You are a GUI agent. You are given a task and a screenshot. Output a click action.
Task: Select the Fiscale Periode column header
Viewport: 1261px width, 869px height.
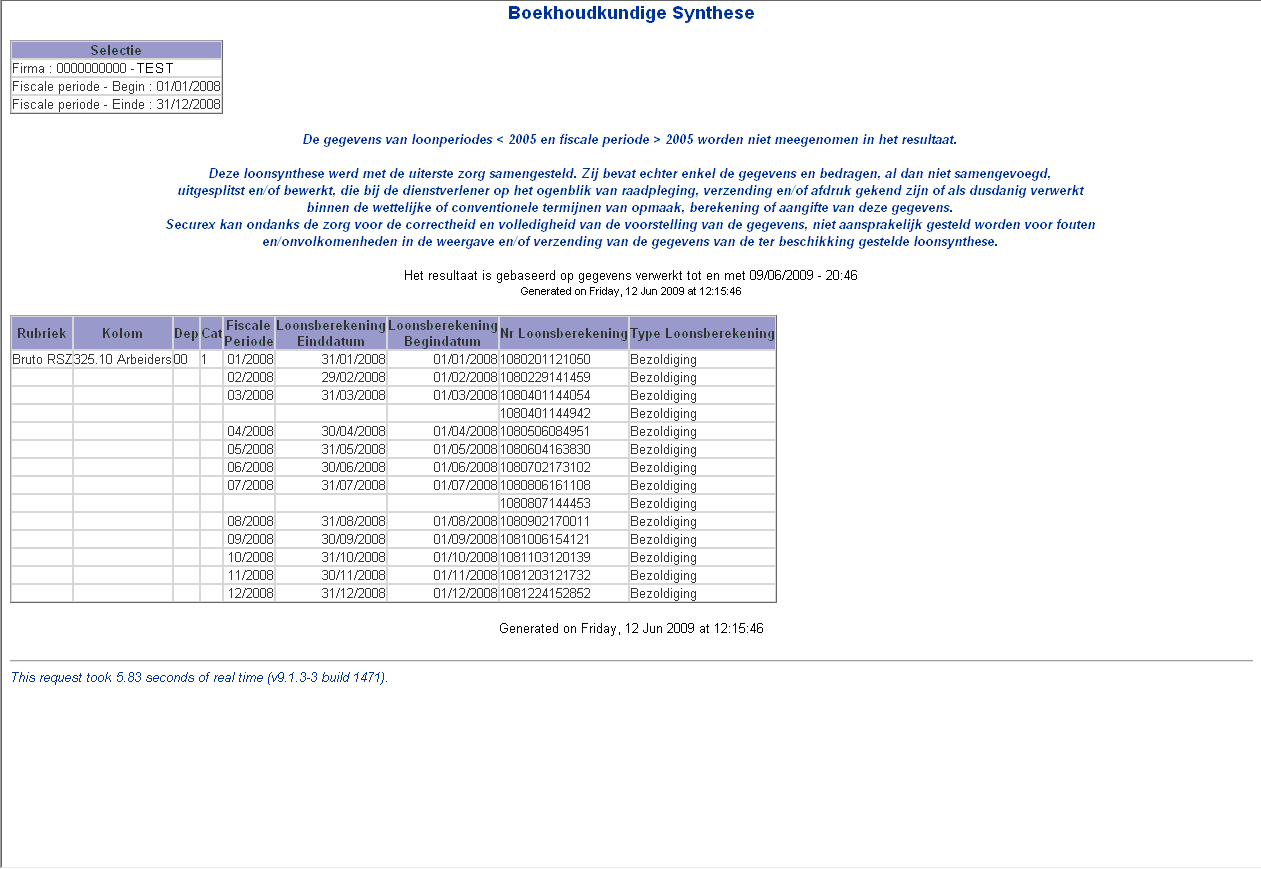pos(249,333)
